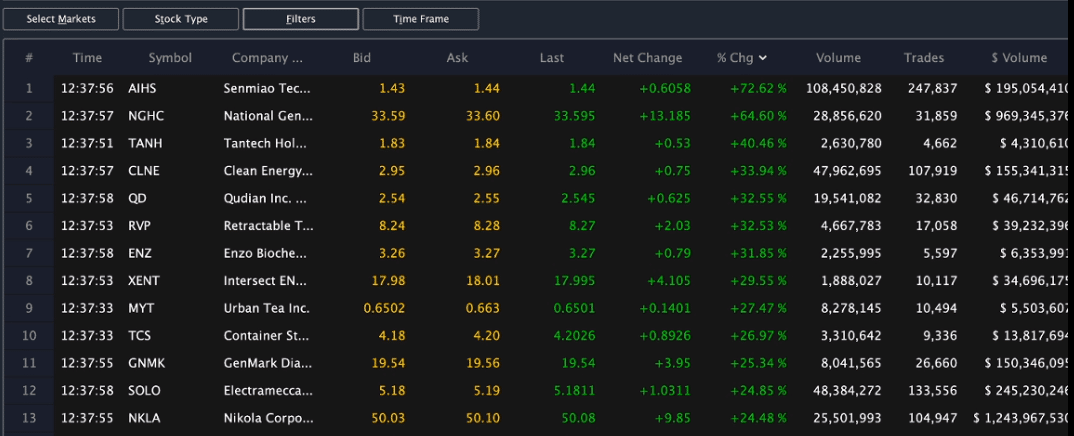Image resolution: width=1074 pixels, height=436 pixels.
Task: Select the NKLA symbol
Action: (x=144, y=418)
